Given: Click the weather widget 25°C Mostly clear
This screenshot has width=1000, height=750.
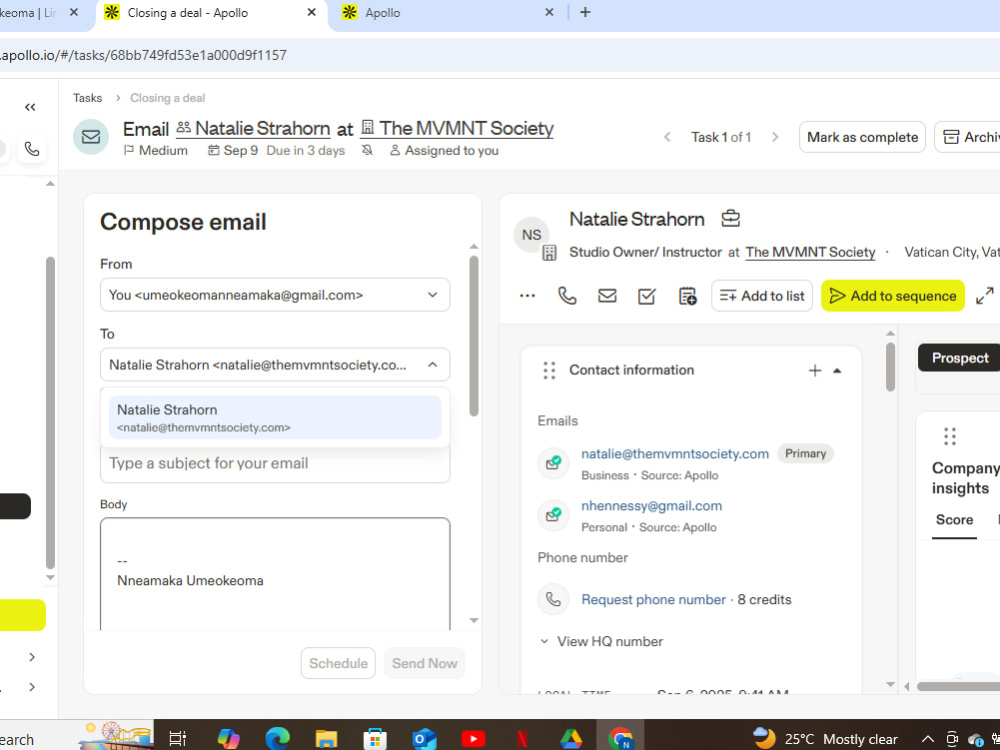Looking at the screenshot, I should click(826, 739).
